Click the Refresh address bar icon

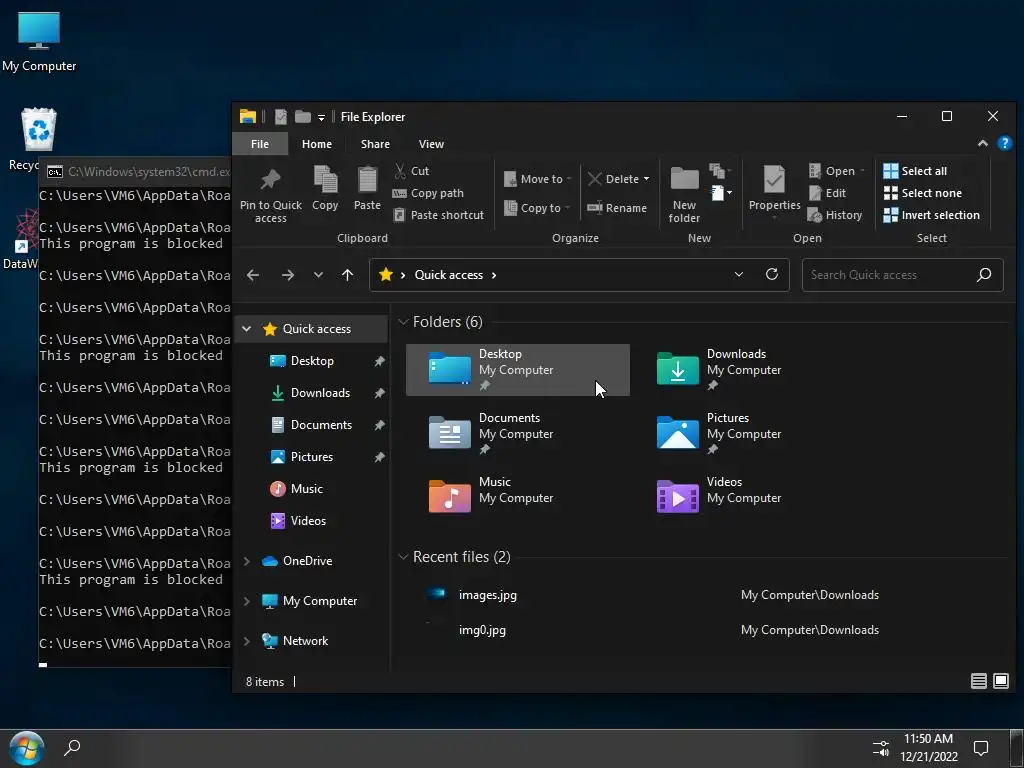772,274
